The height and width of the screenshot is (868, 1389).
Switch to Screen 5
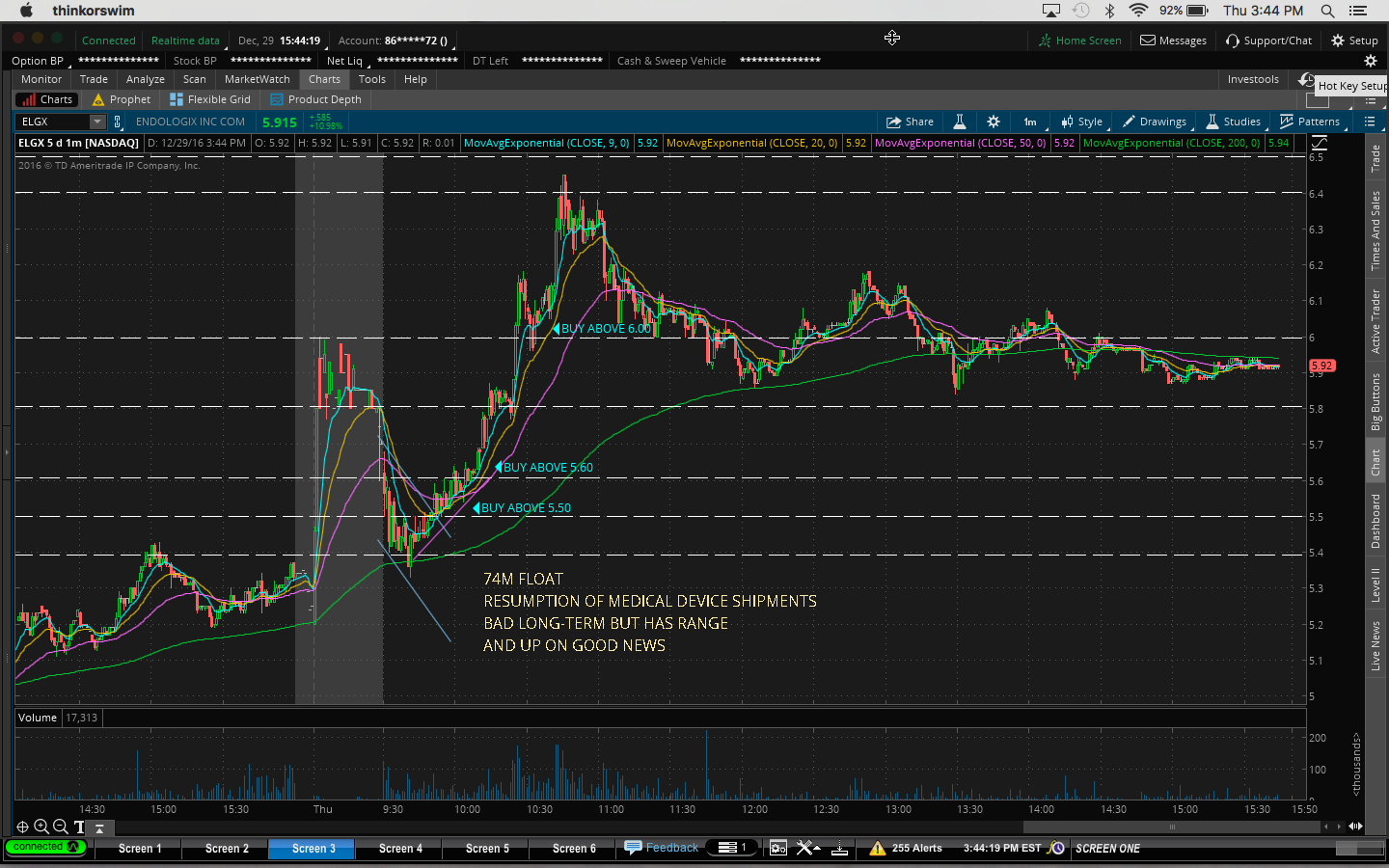pyautogui.click(x=487, y=849)
